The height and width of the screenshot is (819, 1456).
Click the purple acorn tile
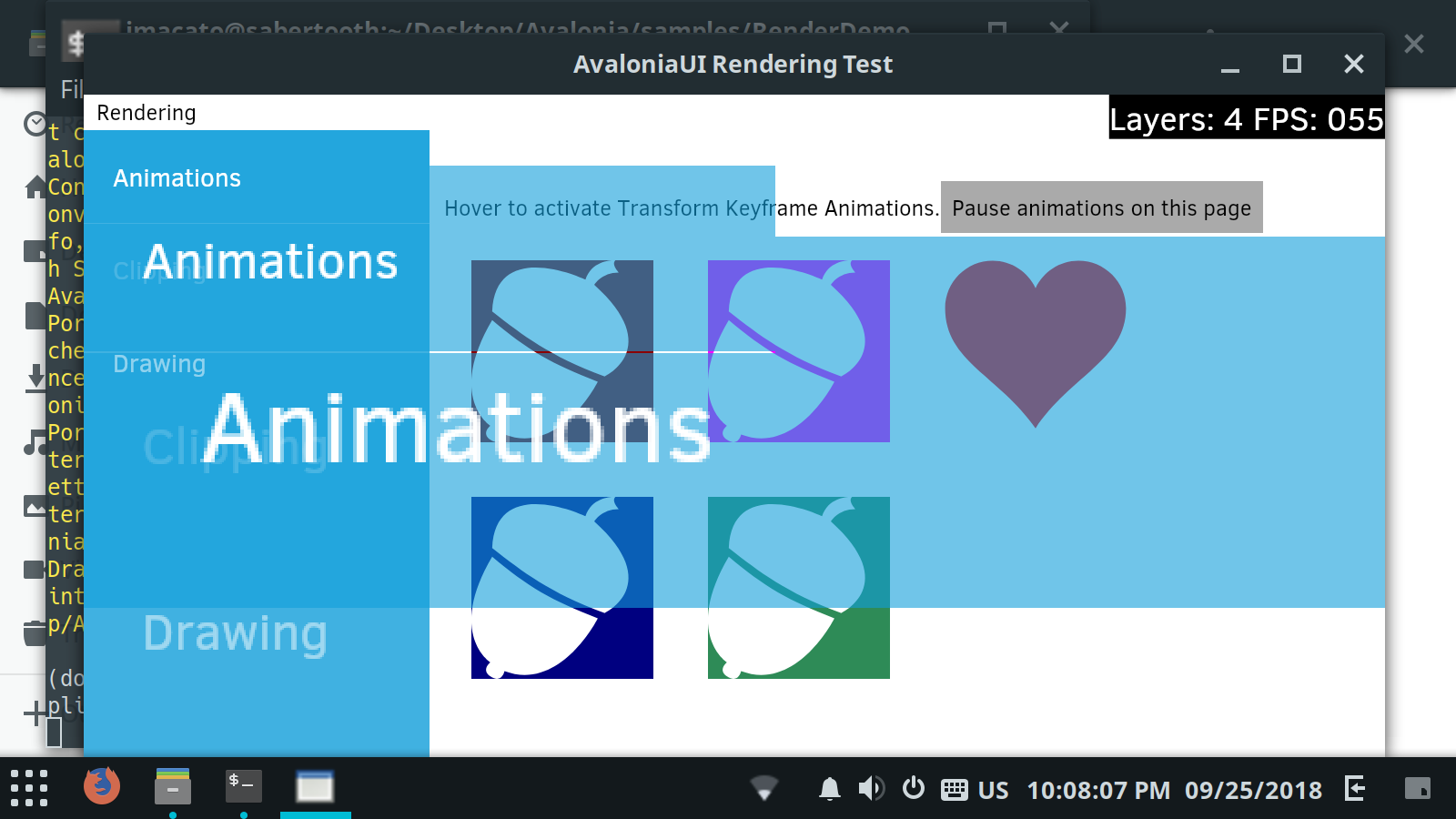[x=799, y=351]
